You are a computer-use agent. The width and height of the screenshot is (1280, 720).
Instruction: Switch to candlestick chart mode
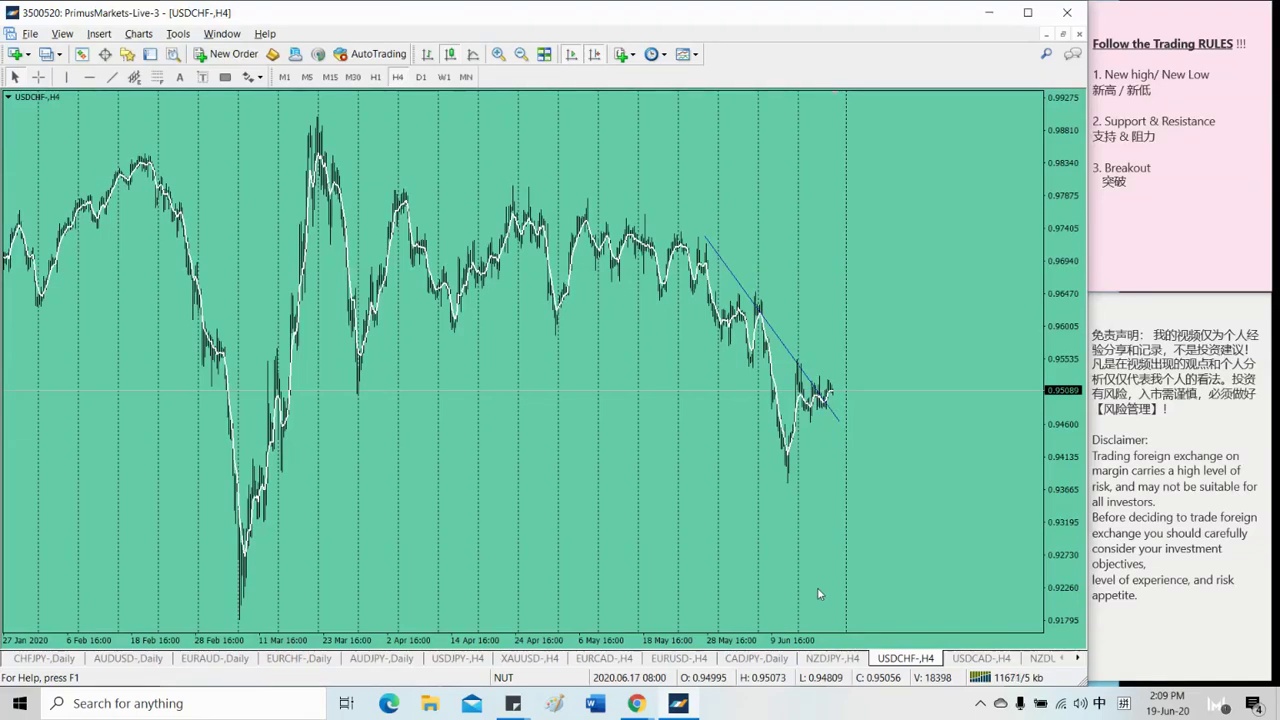point(450,54)
